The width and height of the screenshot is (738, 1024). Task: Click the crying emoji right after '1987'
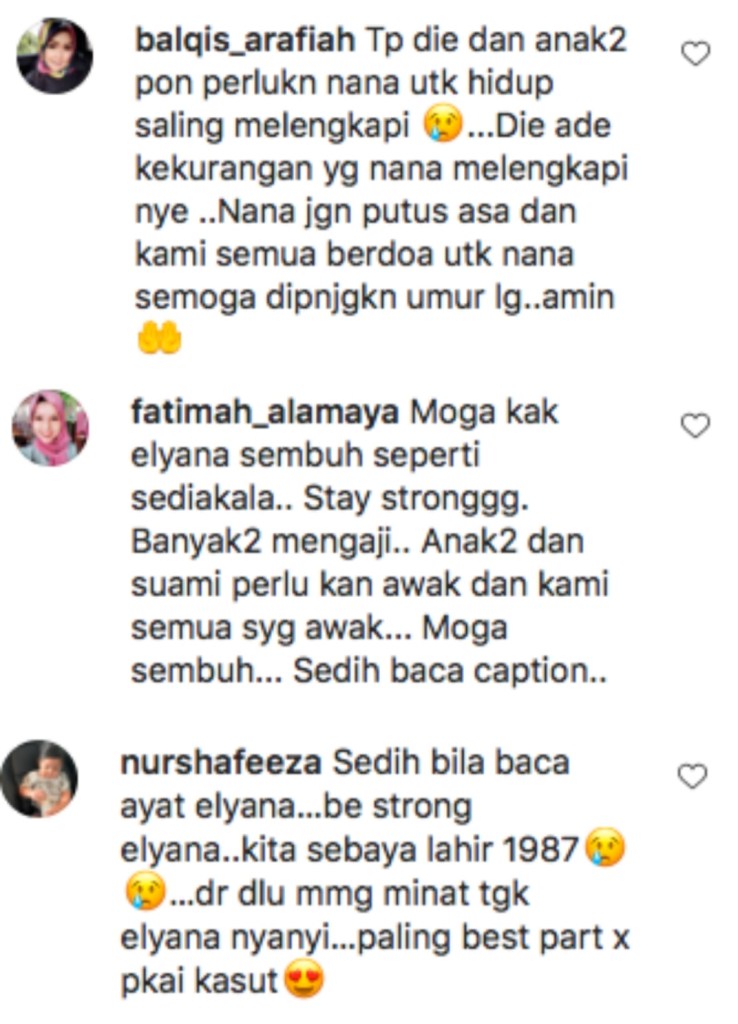pyautogui.click(x=605, y=848)
